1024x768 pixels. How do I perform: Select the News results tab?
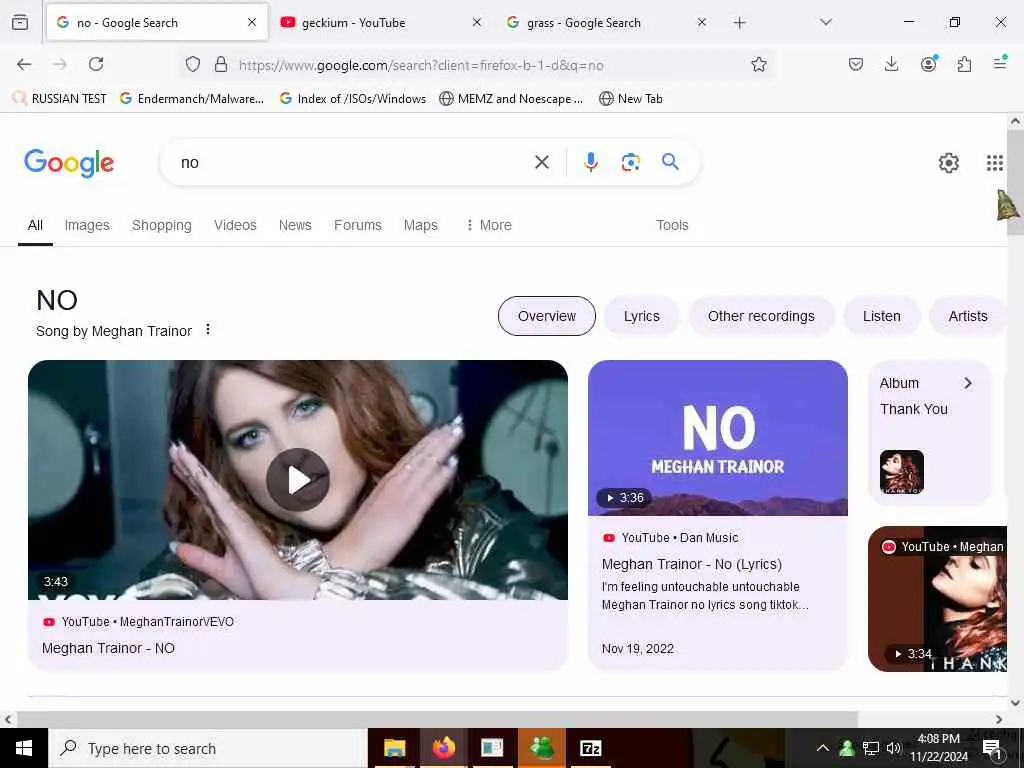pos(295,225)
